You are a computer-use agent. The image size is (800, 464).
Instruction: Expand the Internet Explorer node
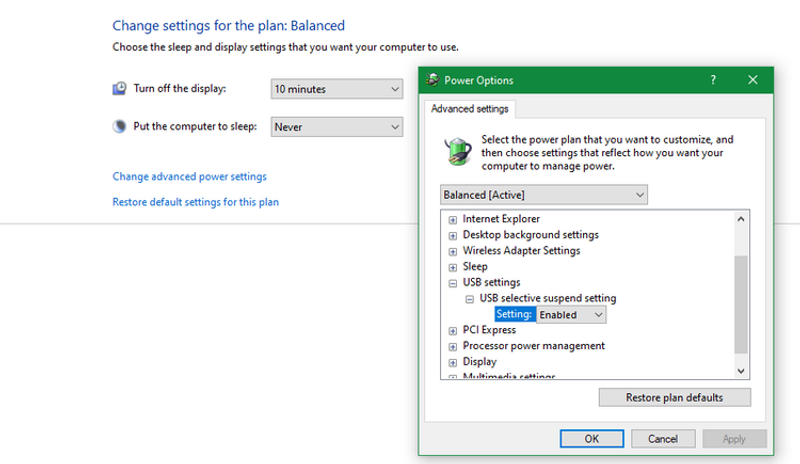(x=453, y=219)
